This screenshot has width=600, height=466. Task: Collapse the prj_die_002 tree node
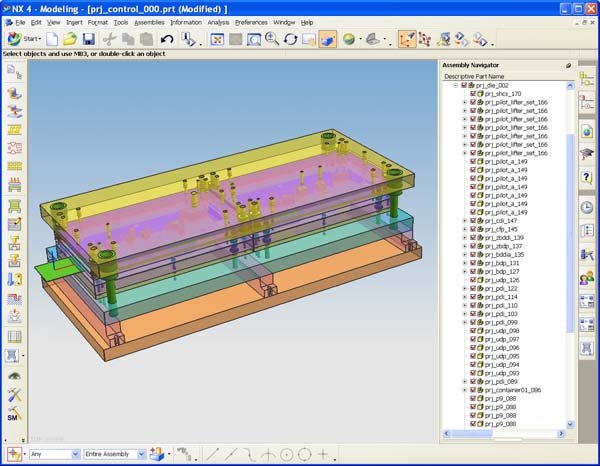455,85
